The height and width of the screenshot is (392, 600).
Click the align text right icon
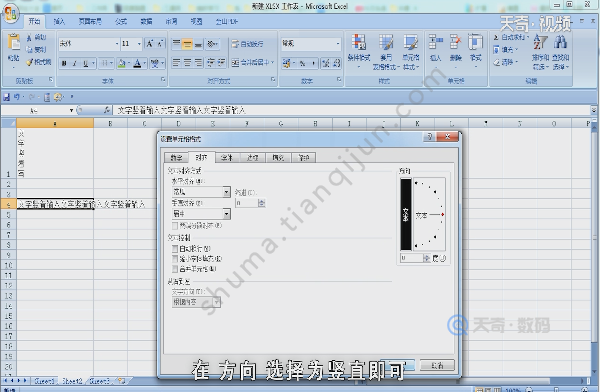198,62
